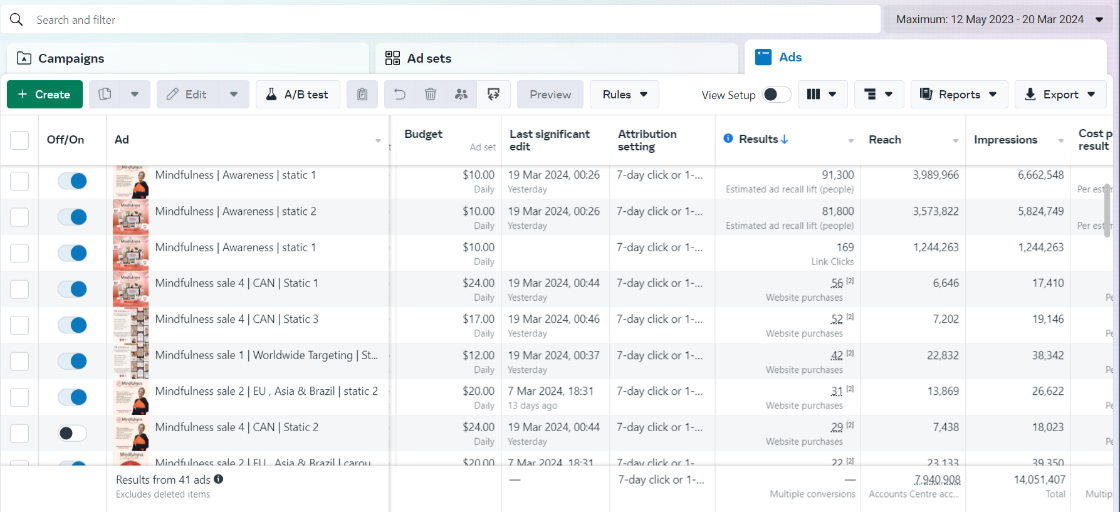Click the search magnifier icon

click(17, 19)
